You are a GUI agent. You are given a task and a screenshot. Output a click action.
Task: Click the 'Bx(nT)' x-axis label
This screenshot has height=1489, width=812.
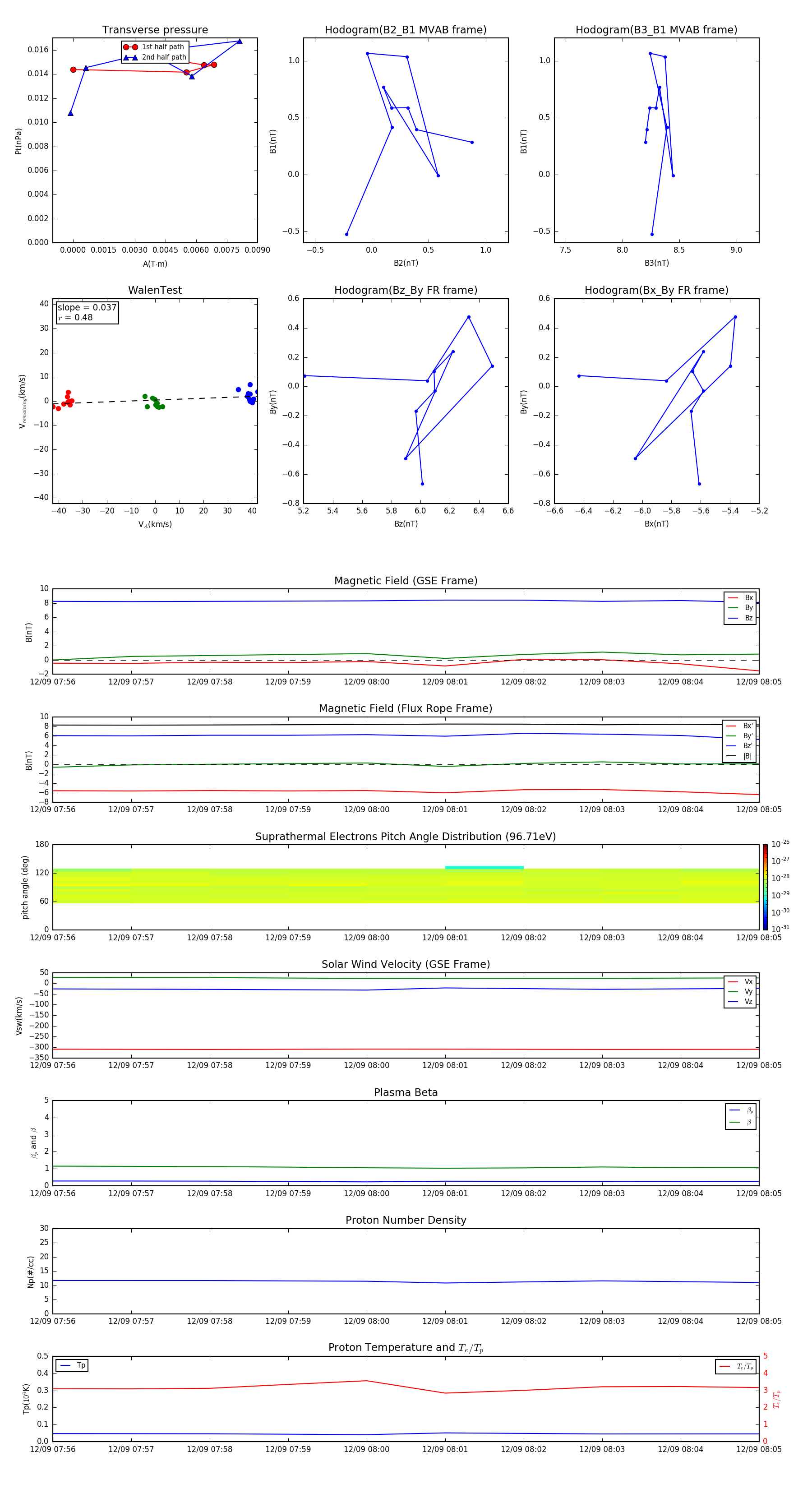[656, 524]
